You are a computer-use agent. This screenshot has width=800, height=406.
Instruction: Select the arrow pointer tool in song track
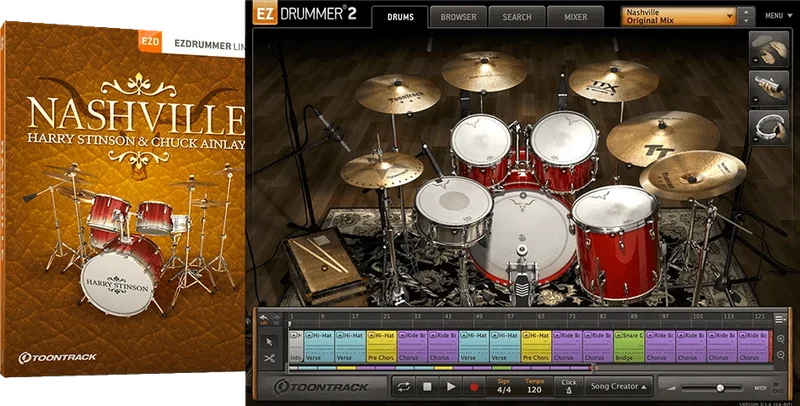[x=269, y=342]
